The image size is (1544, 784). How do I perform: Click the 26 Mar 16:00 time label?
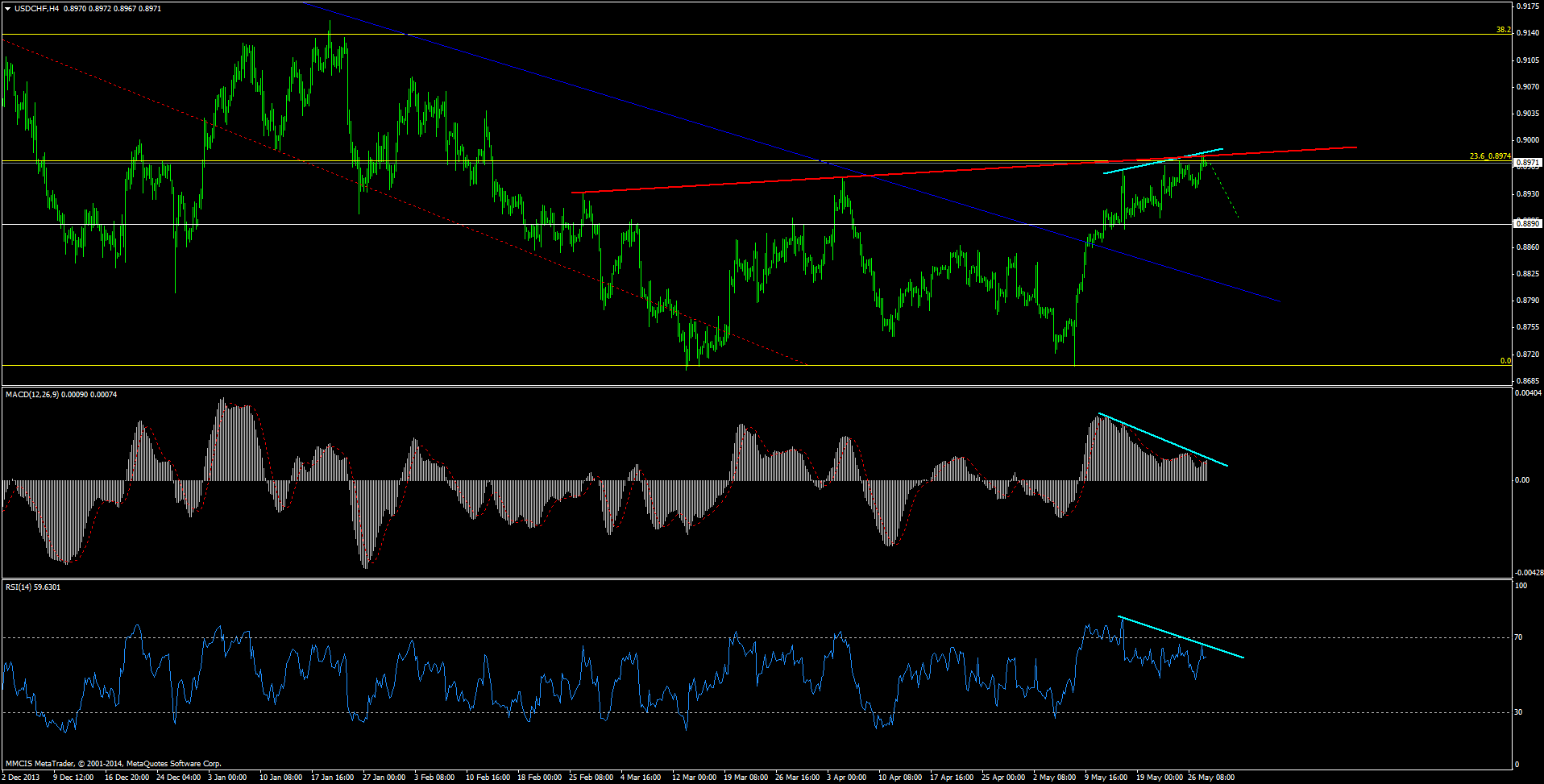click(x=797, y=778)
